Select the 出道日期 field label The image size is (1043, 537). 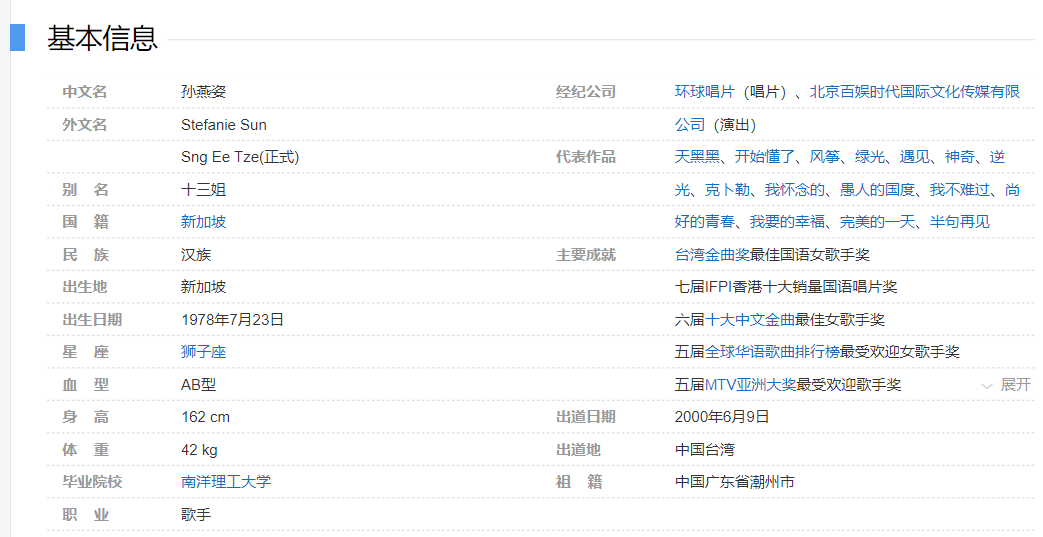[x=586, y=417]
